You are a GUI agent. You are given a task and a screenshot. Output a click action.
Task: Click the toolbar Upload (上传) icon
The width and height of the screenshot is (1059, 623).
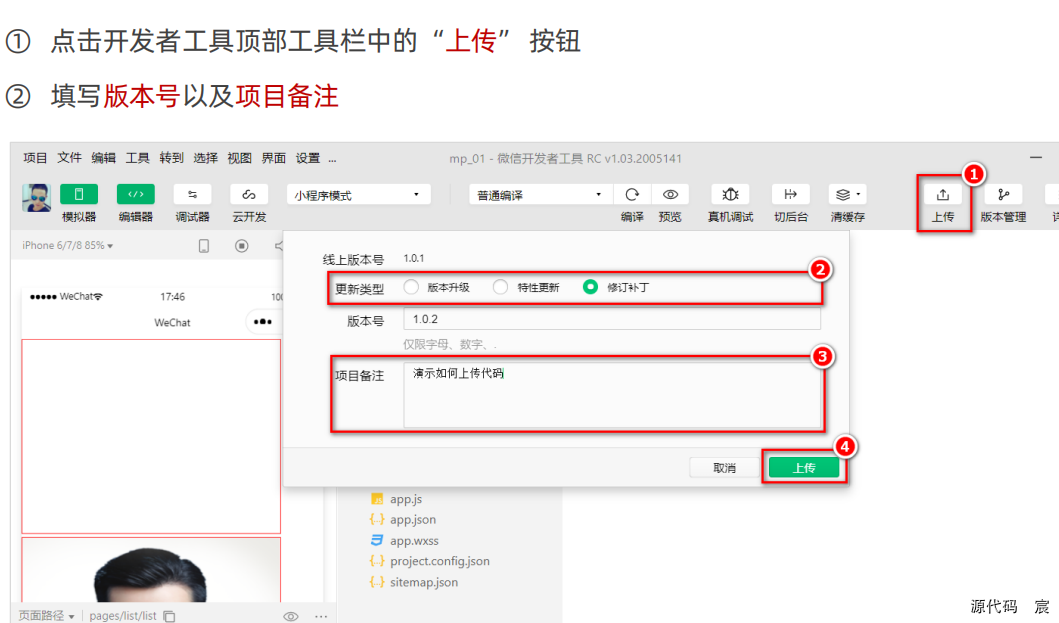click(x=943, y=195)
